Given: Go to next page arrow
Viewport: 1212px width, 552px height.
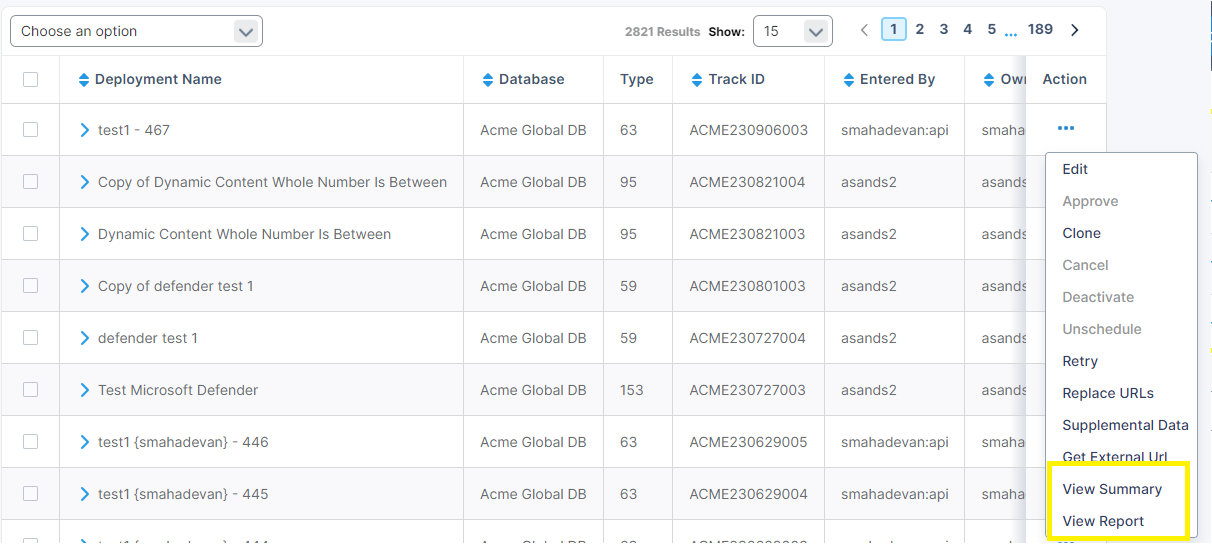Looking at the screenshot, I should coord(1075,30).
